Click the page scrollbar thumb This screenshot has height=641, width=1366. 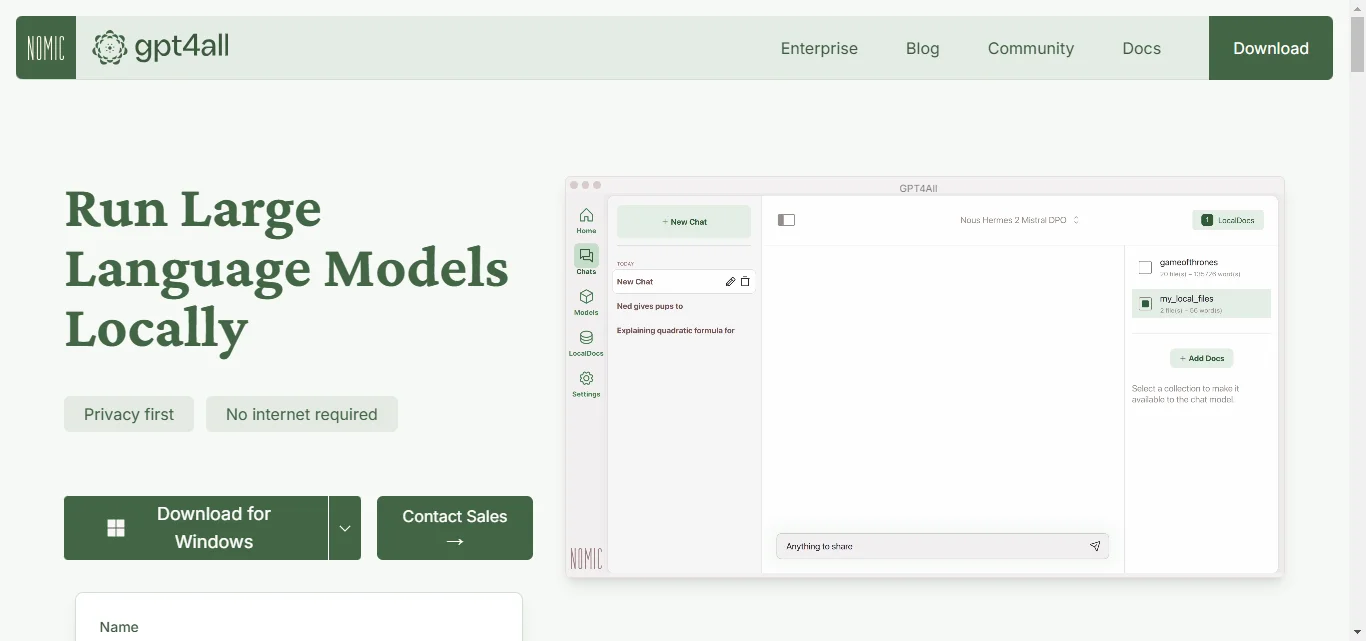(x=1357, y=44)
